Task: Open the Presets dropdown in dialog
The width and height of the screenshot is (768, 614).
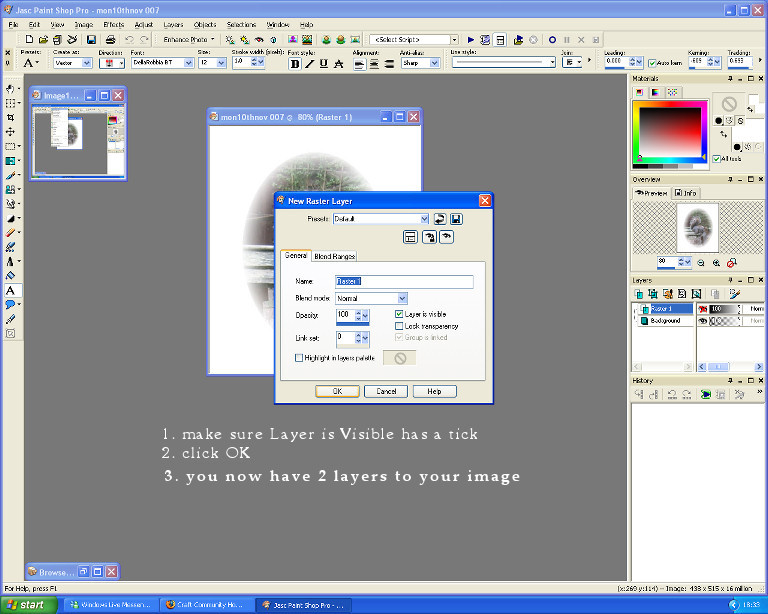Action: [x=424, y=219]
